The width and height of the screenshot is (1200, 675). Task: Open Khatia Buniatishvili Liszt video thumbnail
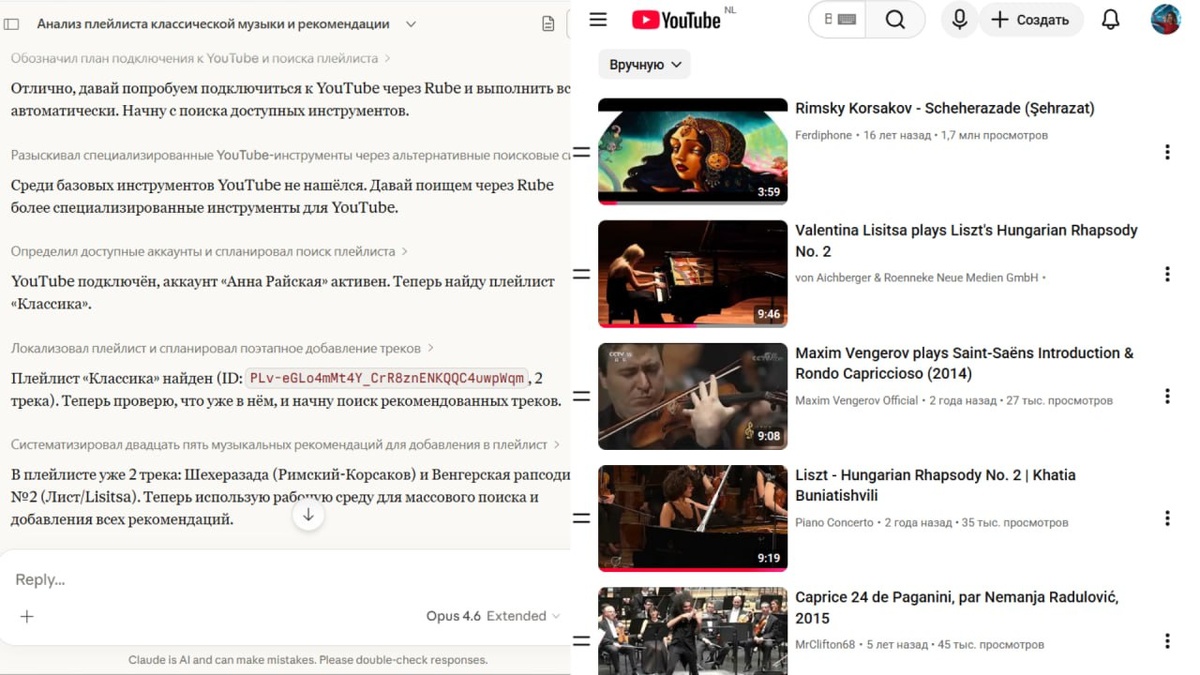pos(693,518)
